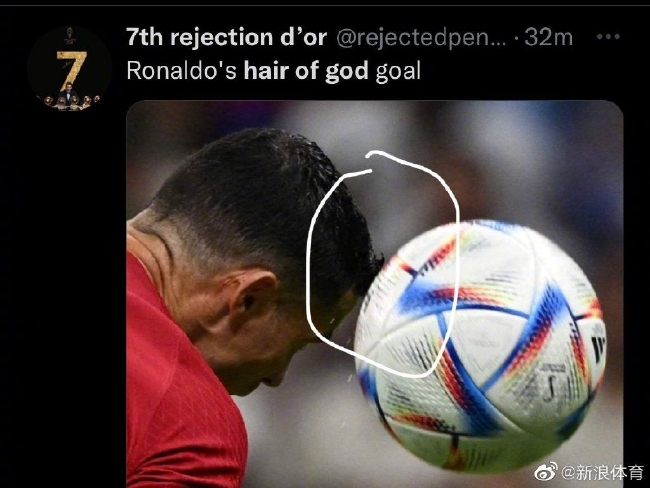
Task: Click the Weibo eye logo watermark
Action: (546, 471)
